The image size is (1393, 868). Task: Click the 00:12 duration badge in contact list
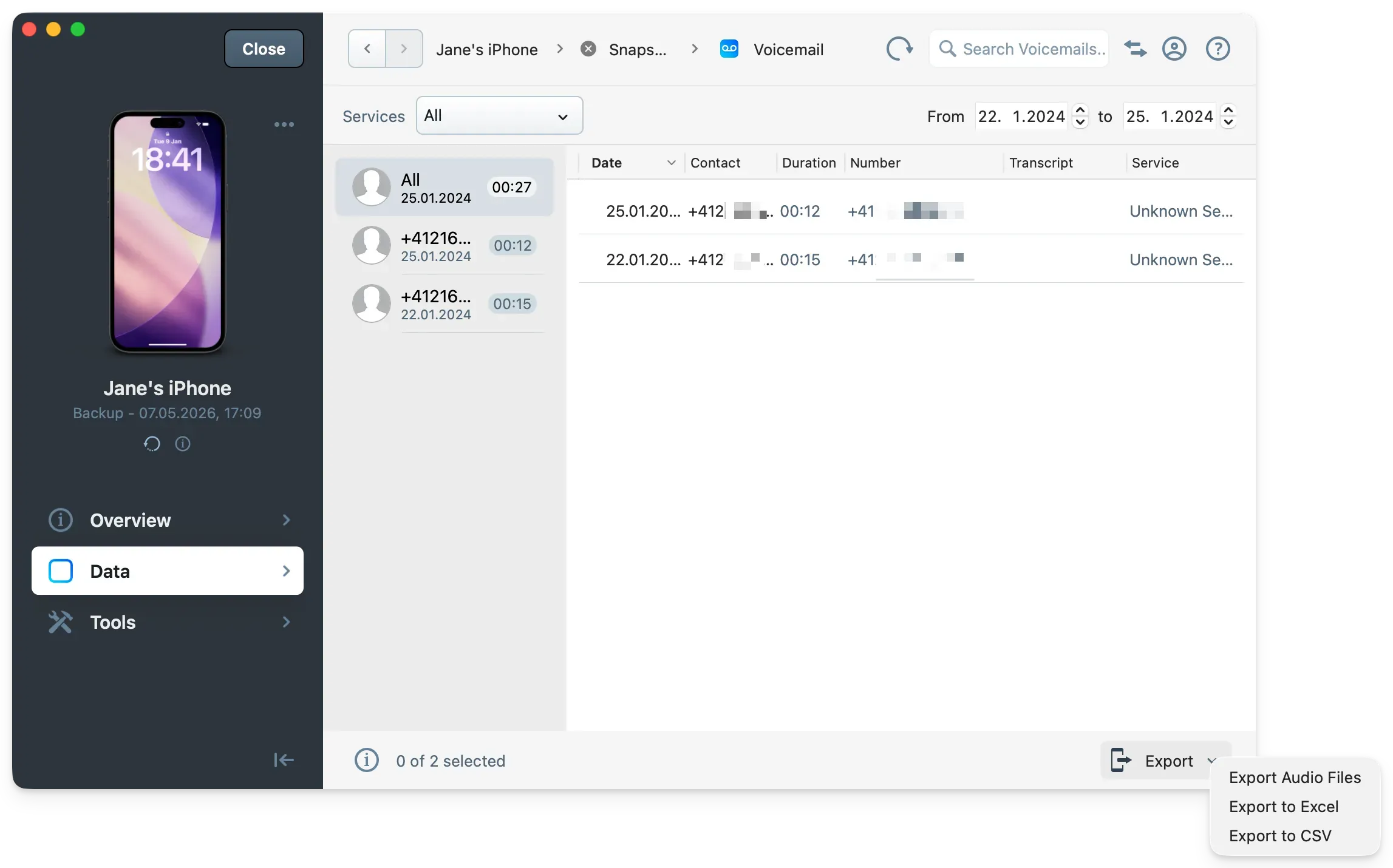tap(513, 246)
